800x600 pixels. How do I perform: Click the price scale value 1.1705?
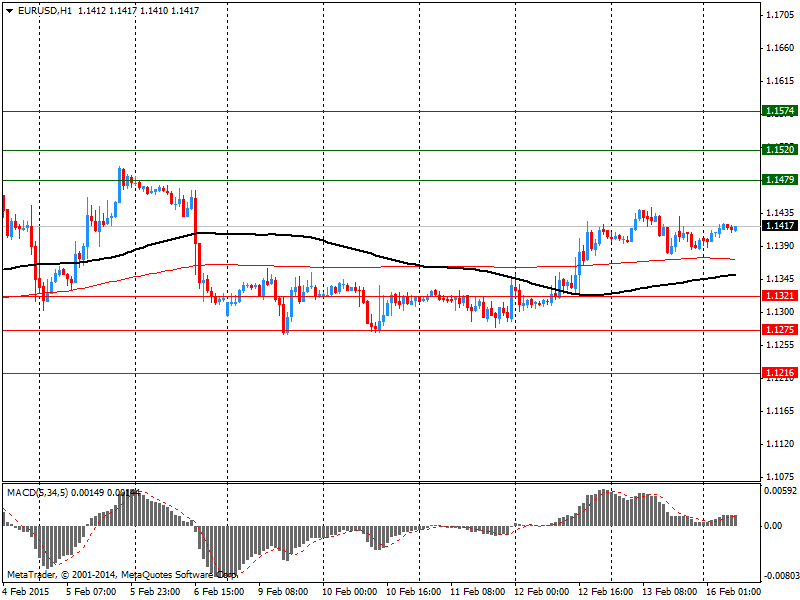click(780, 15)
